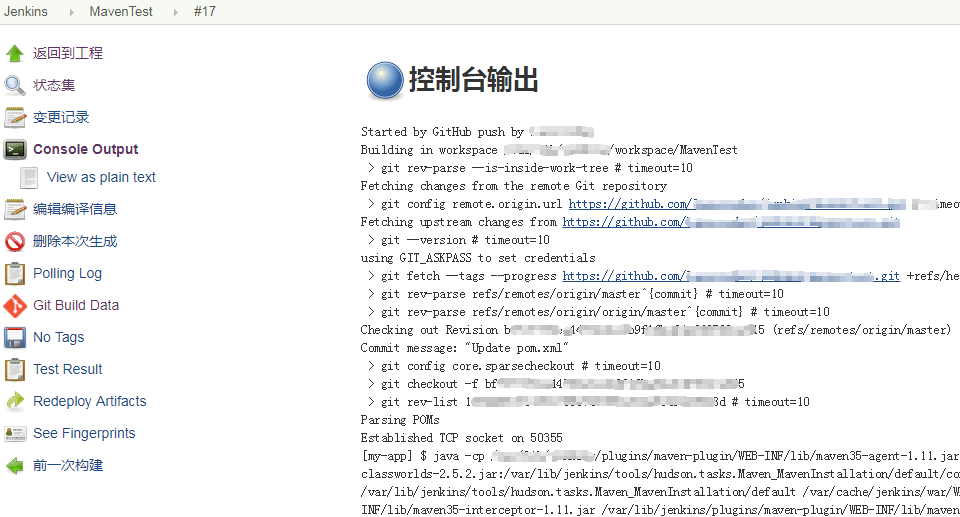Click the 控制台输出 heading
Image resolution: width=960 pixels, height=517 pixels.
[x=473, y=80]
